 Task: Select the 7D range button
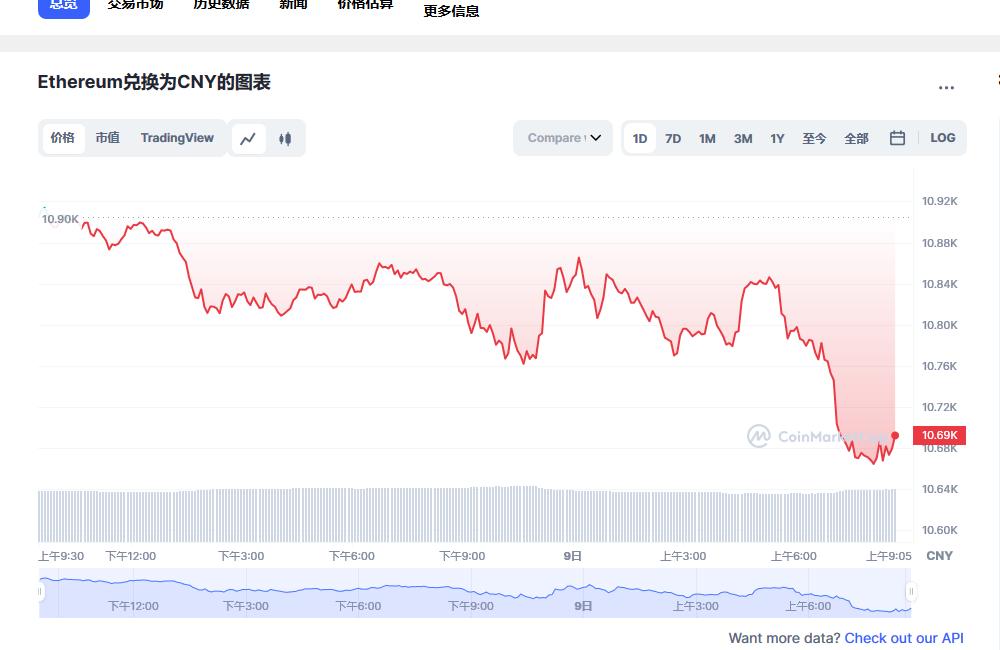point(673,138)
